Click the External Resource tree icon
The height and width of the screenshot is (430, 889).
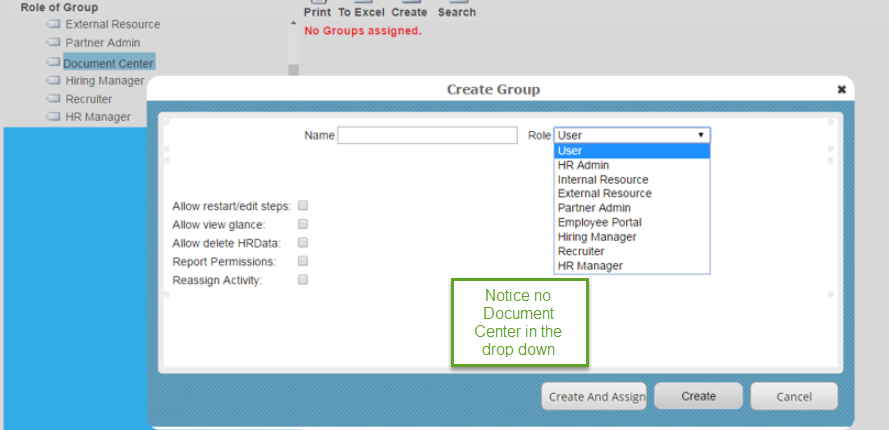[53, 24]
